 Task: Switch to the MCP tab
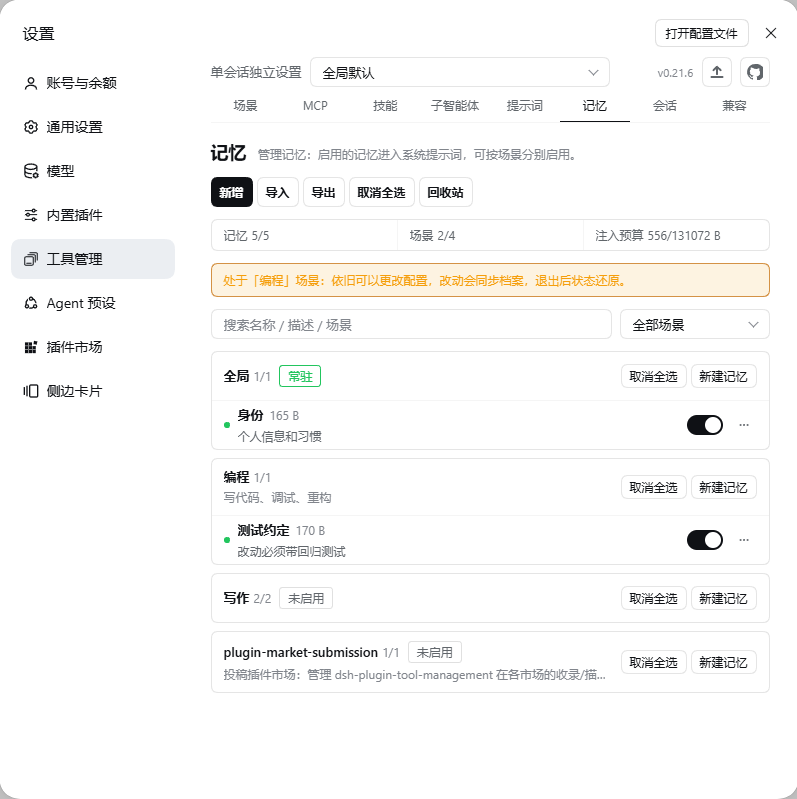coord(315,106)
